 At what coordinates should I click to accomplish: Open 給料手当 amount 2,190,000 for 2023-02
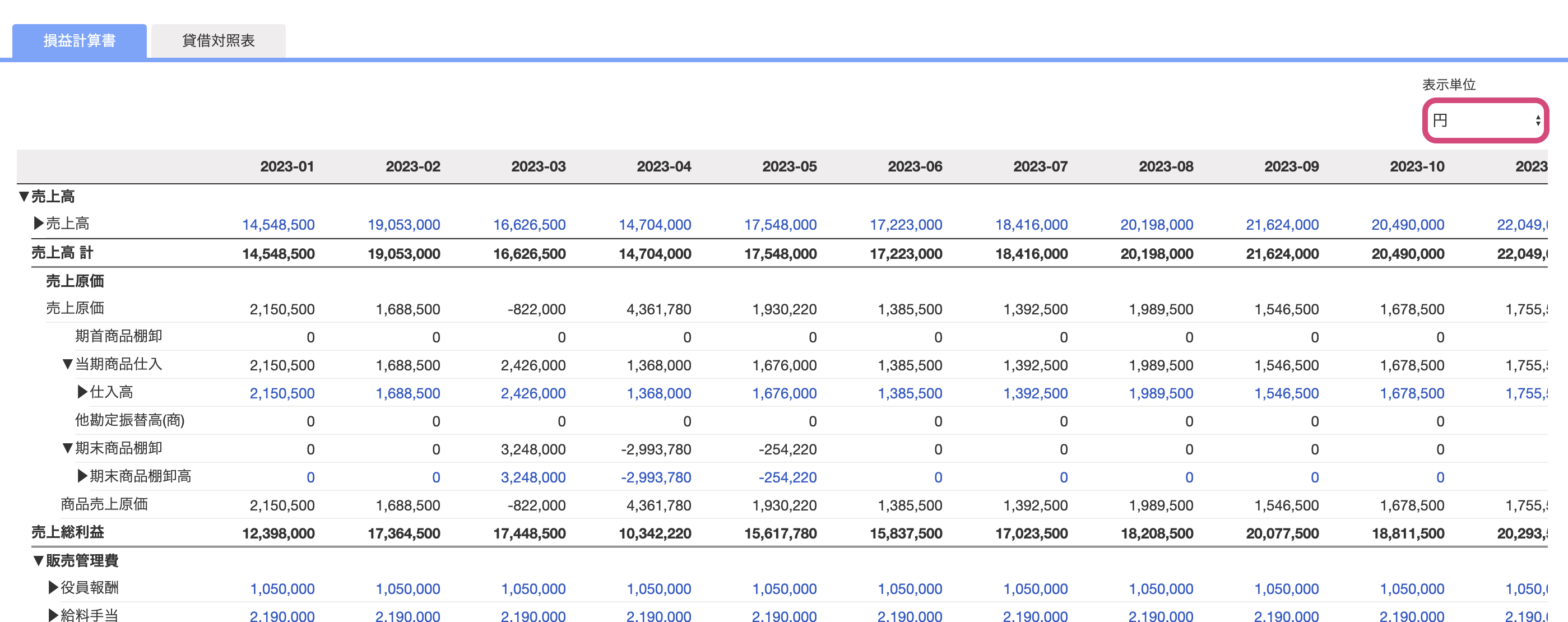[x=407, y=615]
